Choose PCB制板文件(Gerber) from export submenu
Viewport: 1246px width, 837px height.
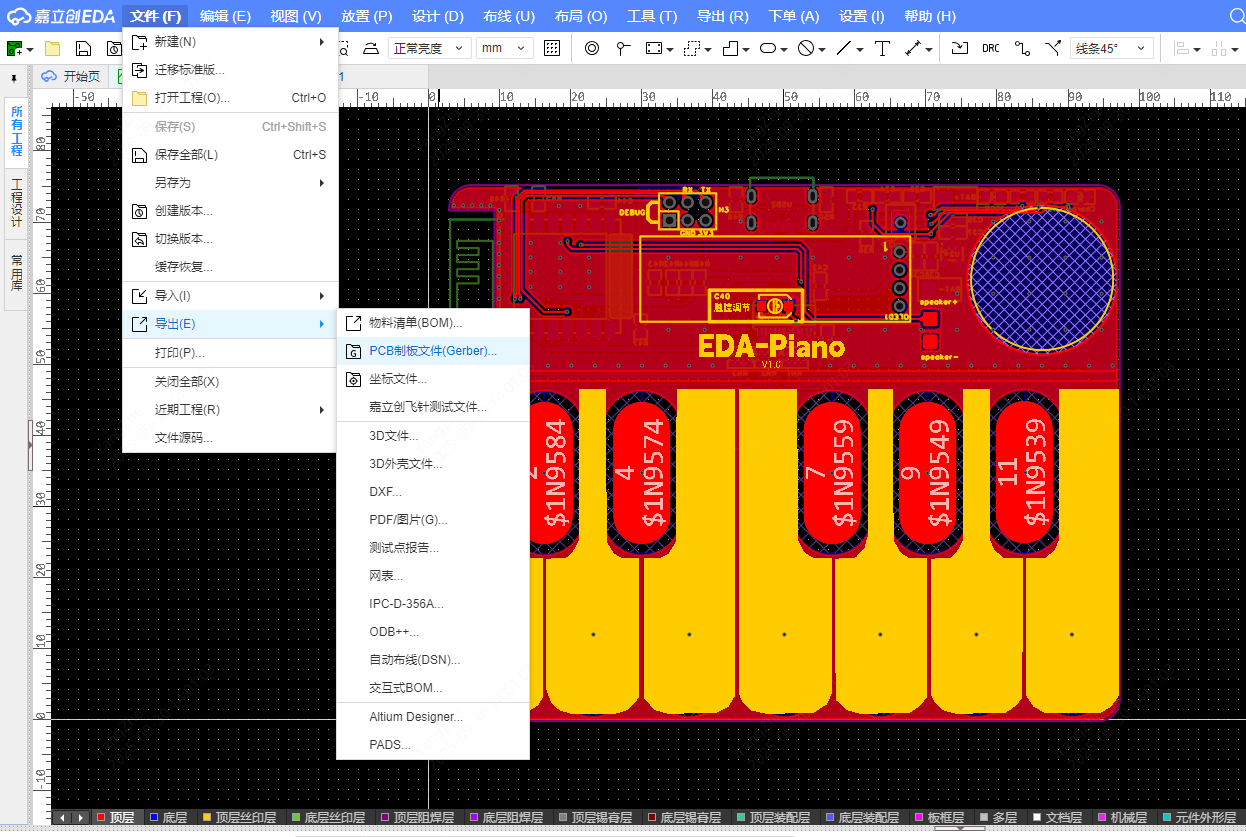(432, 351)
